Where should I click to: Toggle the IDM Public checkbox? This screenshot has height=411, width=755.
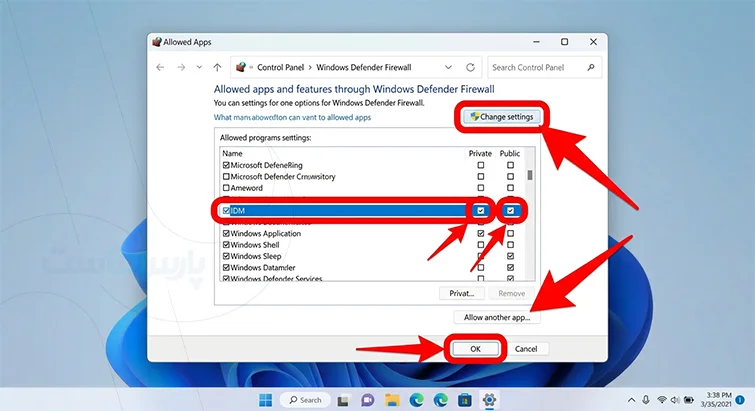tap(510, 211)
